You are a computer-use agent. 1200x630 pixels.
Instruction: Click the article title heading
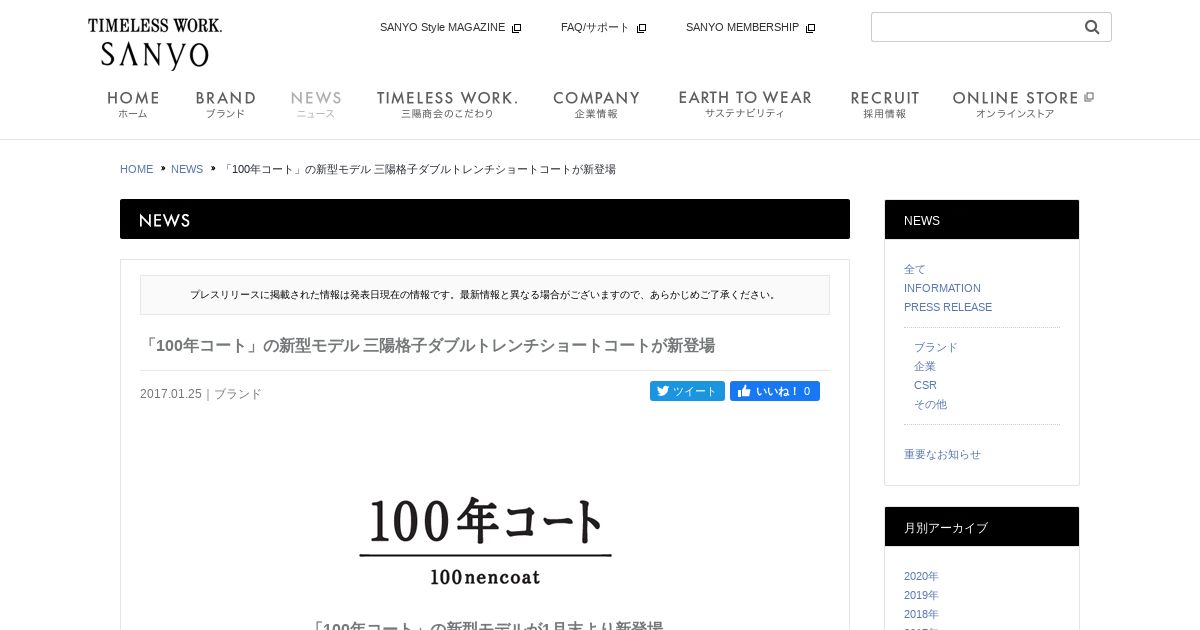(428, 345)
